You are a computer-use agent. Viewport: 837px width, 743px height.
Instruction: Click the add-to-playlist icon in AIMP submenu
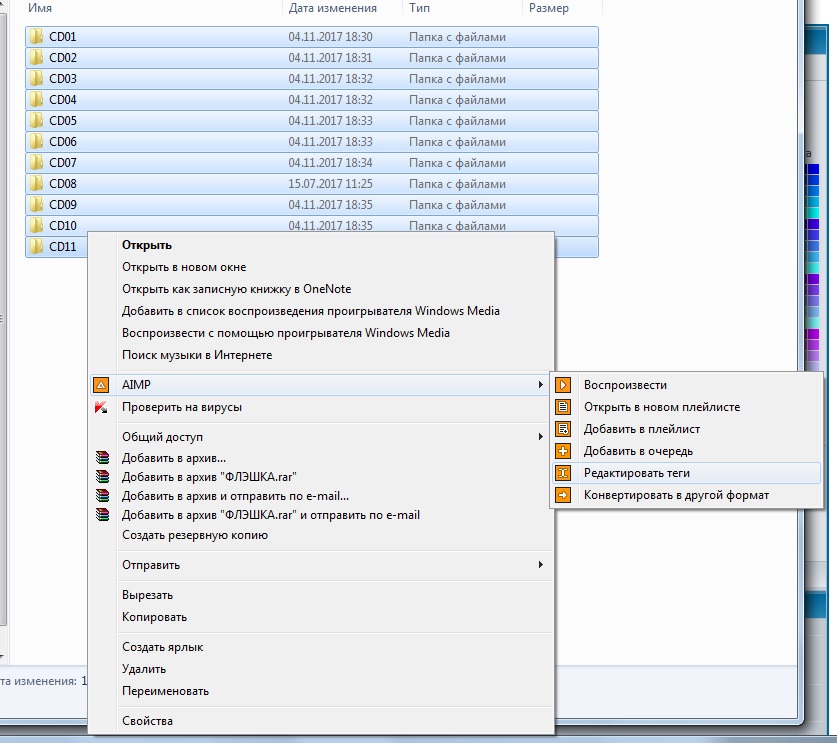[x=564, y=429]
